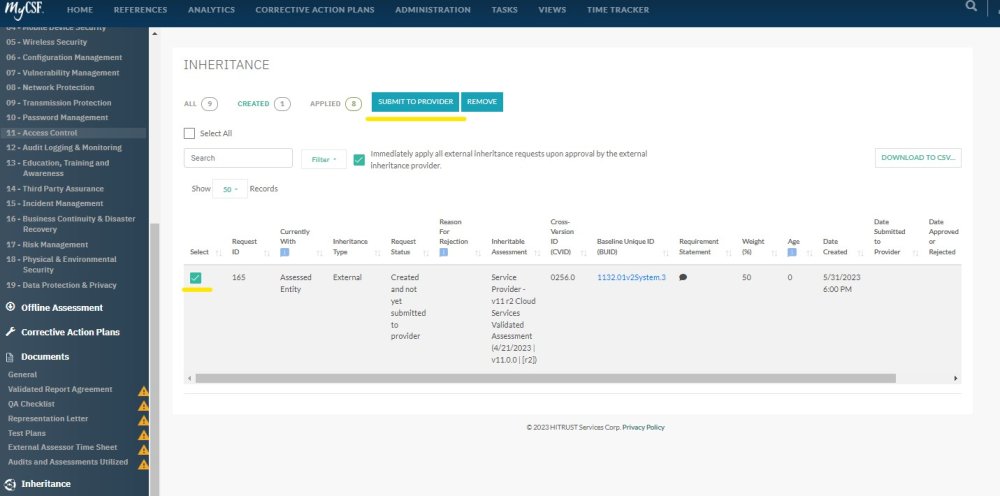Open the Requirement Statement comment bubble icon

pyautogui.click(x=683, y=277)
